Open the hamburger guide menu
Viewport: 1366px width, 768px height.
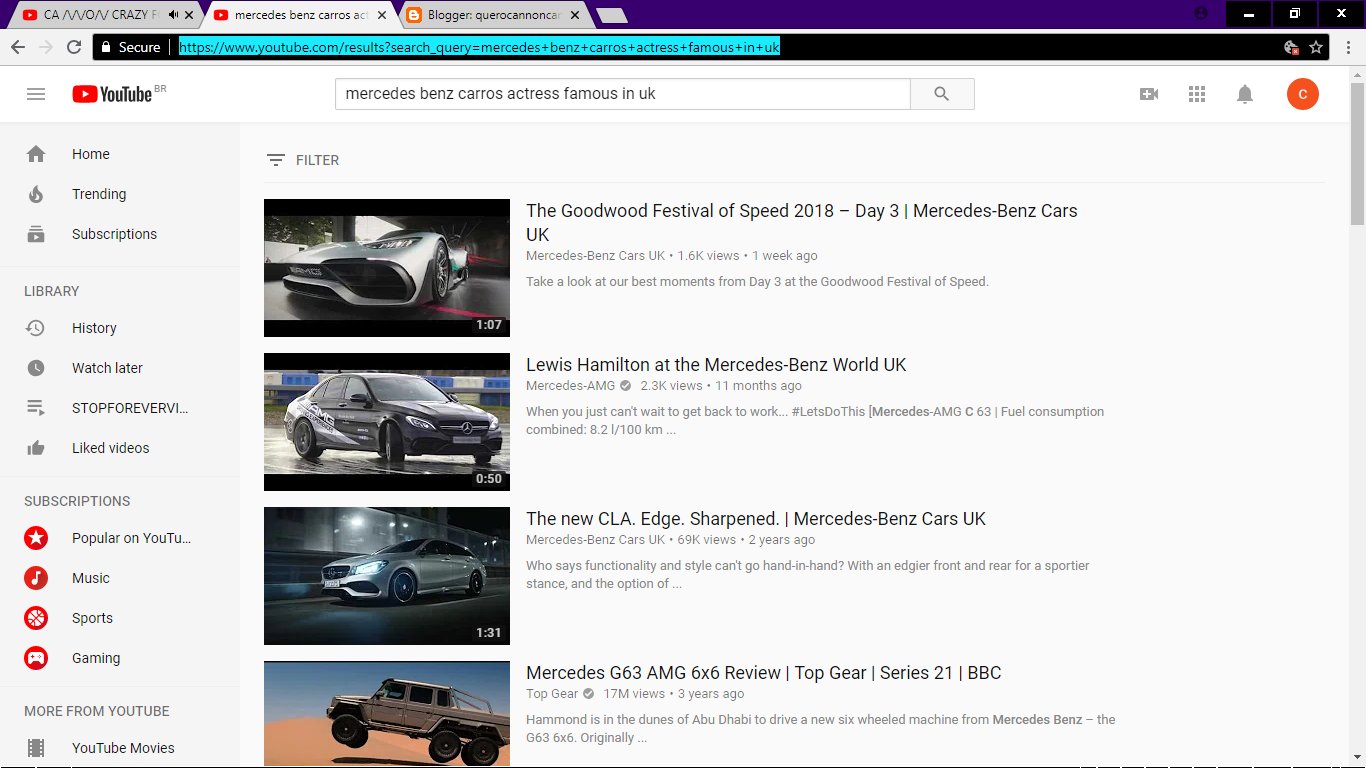pos(36,94)
